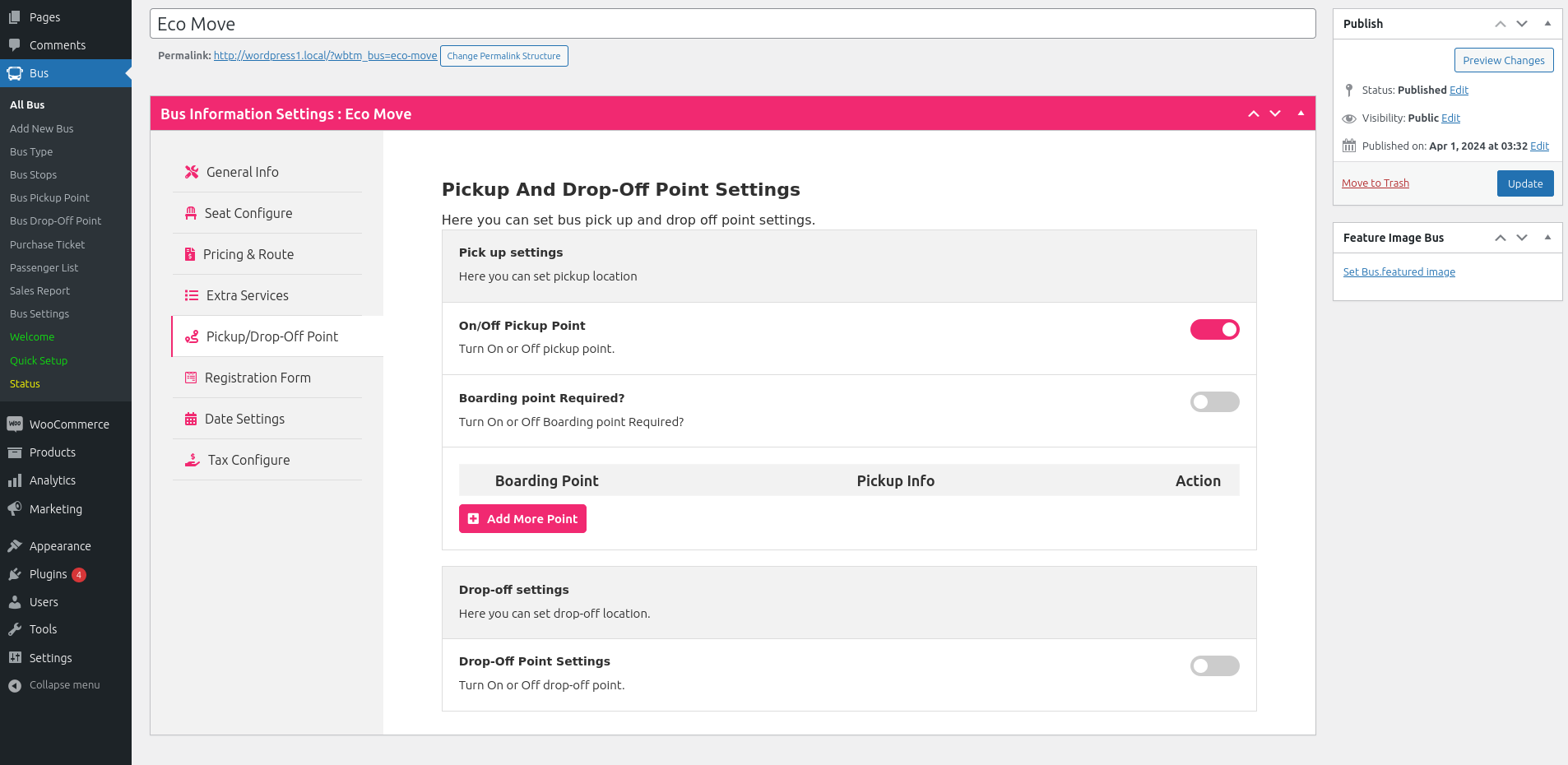The width and height of the screenshot is (1568, 765).
Task: Click the Settings sliders icon
Action: tap(15, 657)
